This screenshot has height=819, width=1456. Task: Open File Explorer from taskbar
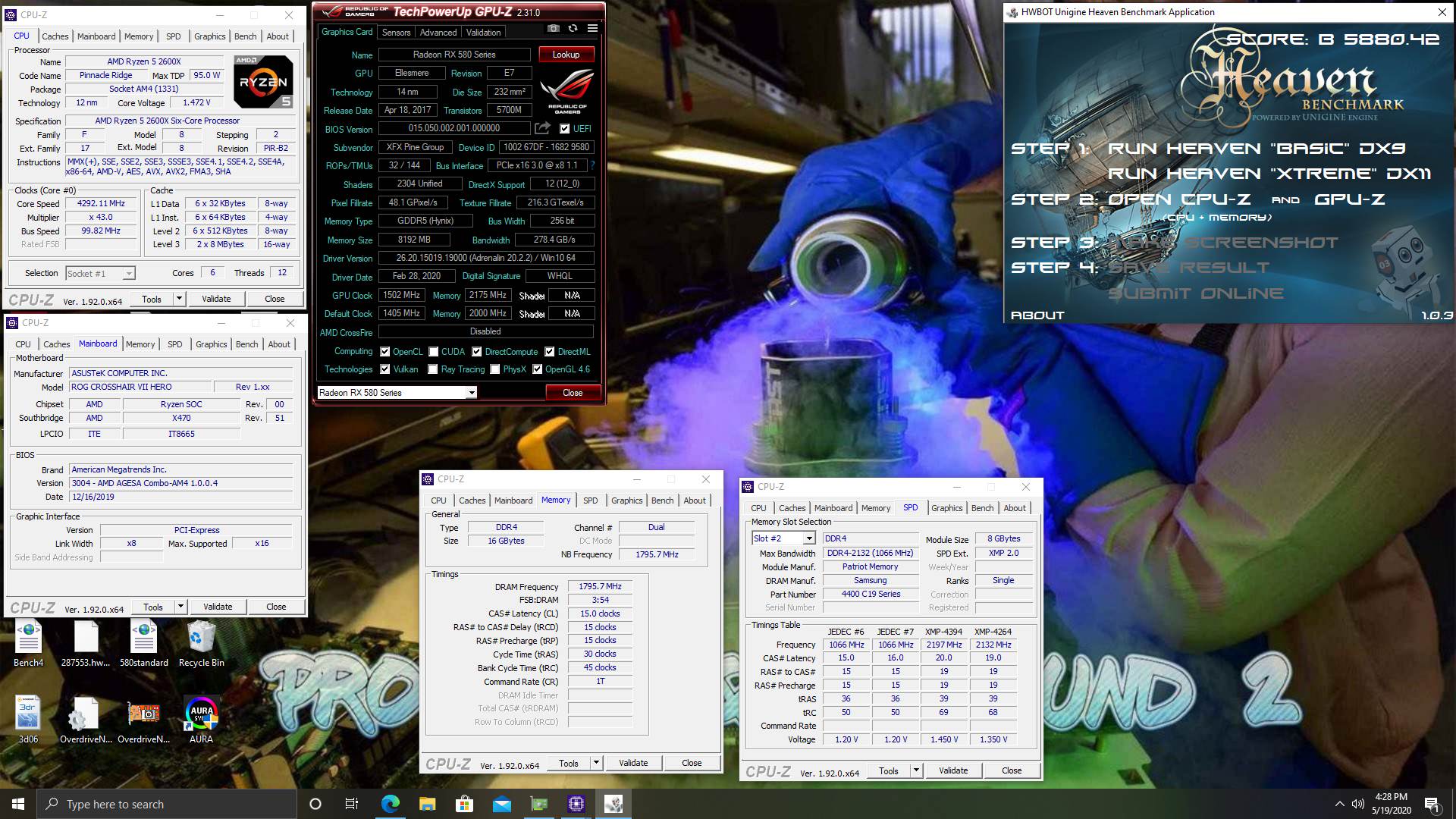[427, 804]
